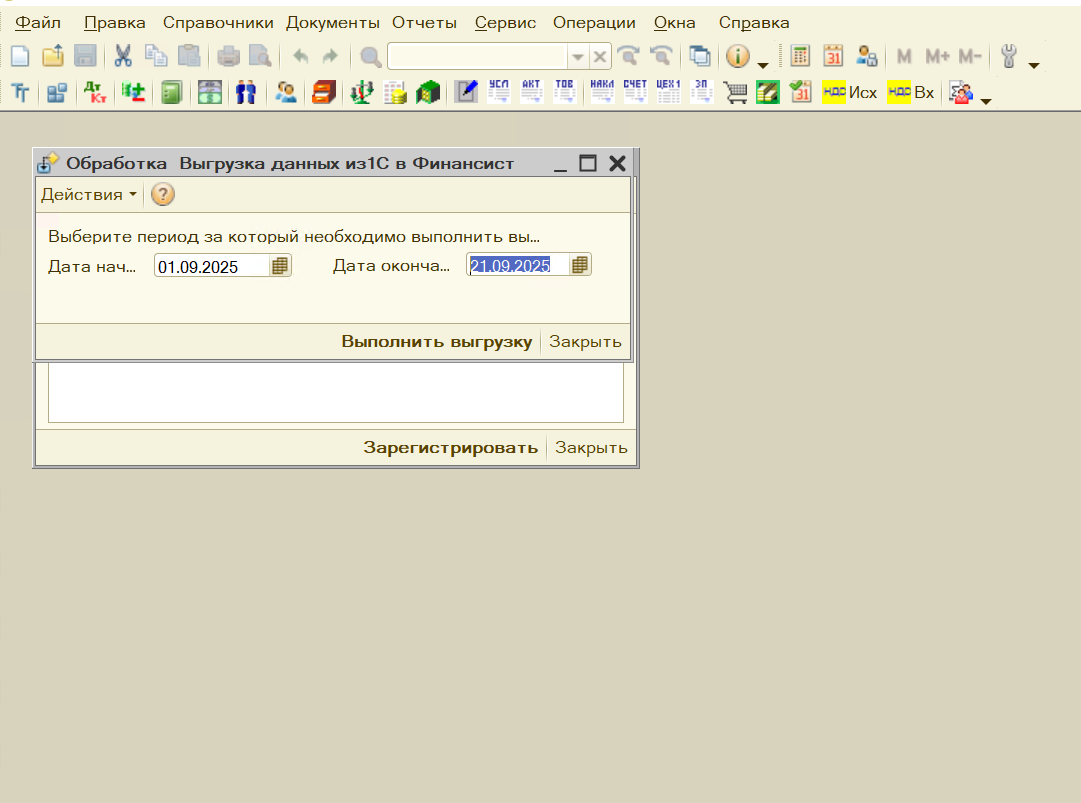Open the calculator from the toolbar
Image resolution: width=1081 pixels, height=803 pixels.
(800, 57)
